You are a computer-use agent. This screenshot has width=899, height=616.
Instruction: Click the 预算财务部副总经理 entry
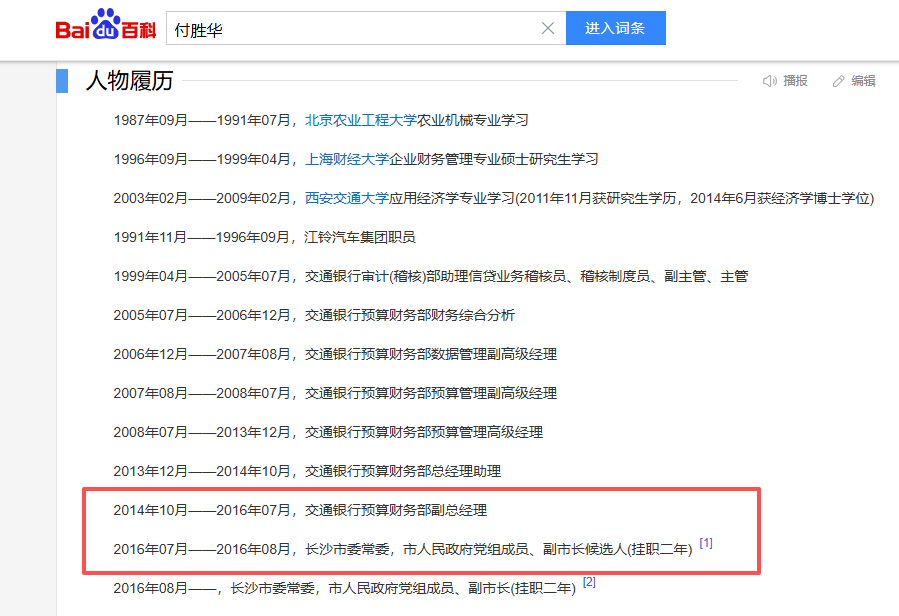coord(300,510)
